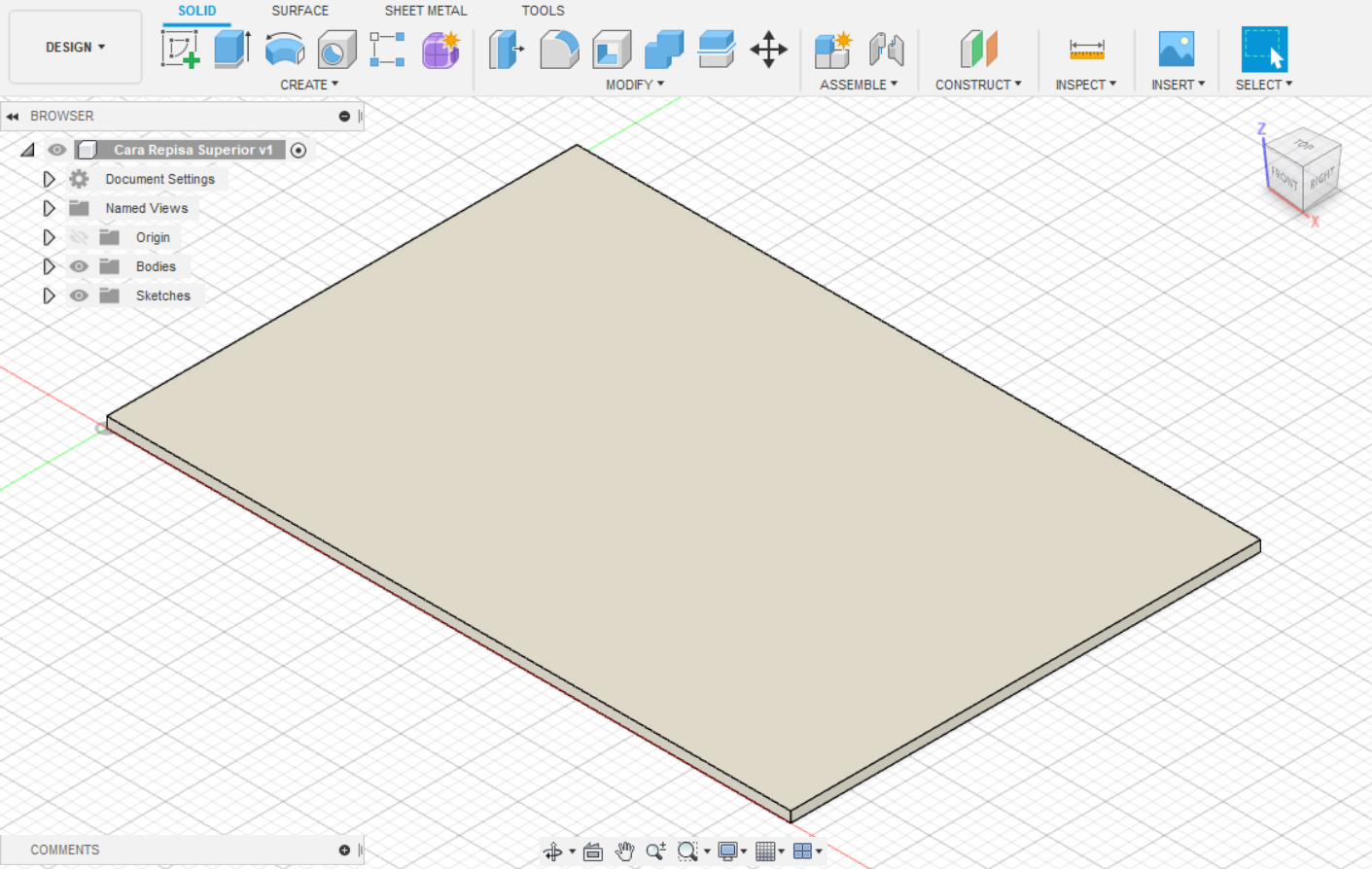
Task: Expand Document Settings
Action: (x=49, y=179)
